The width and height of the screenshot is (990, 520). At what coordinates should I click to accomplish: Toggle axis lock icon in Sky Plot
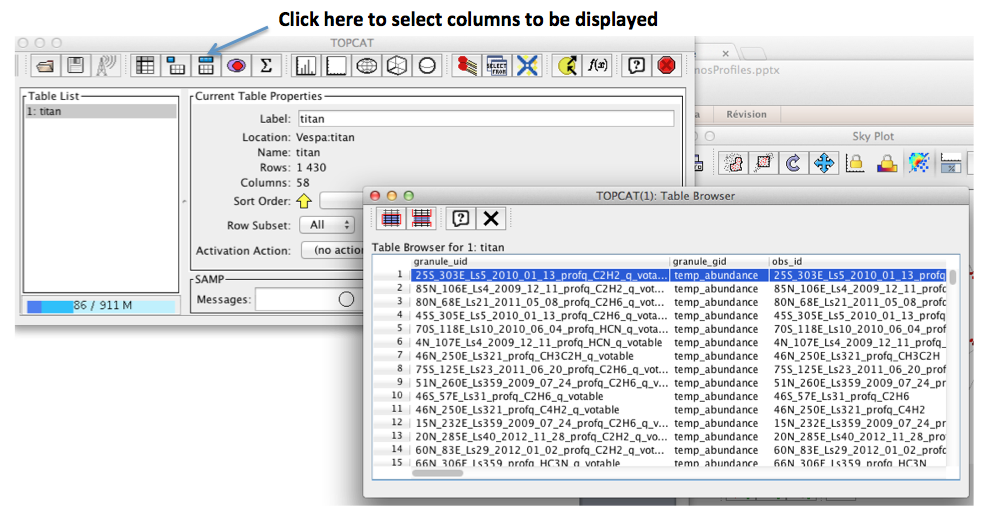coord(855,163)
